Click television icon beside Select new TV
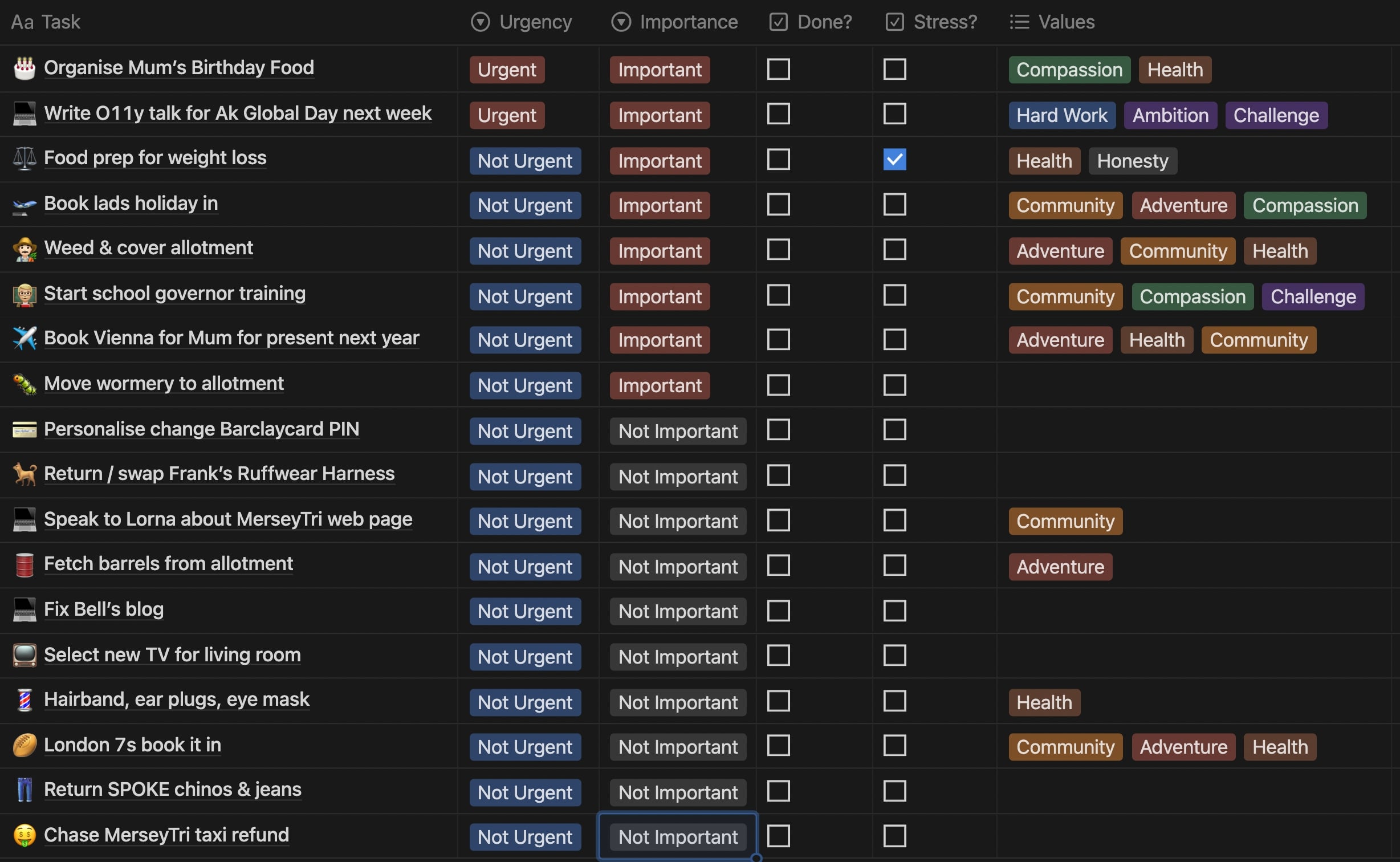This screenshot has width=1400, height=862. [25, 656]
